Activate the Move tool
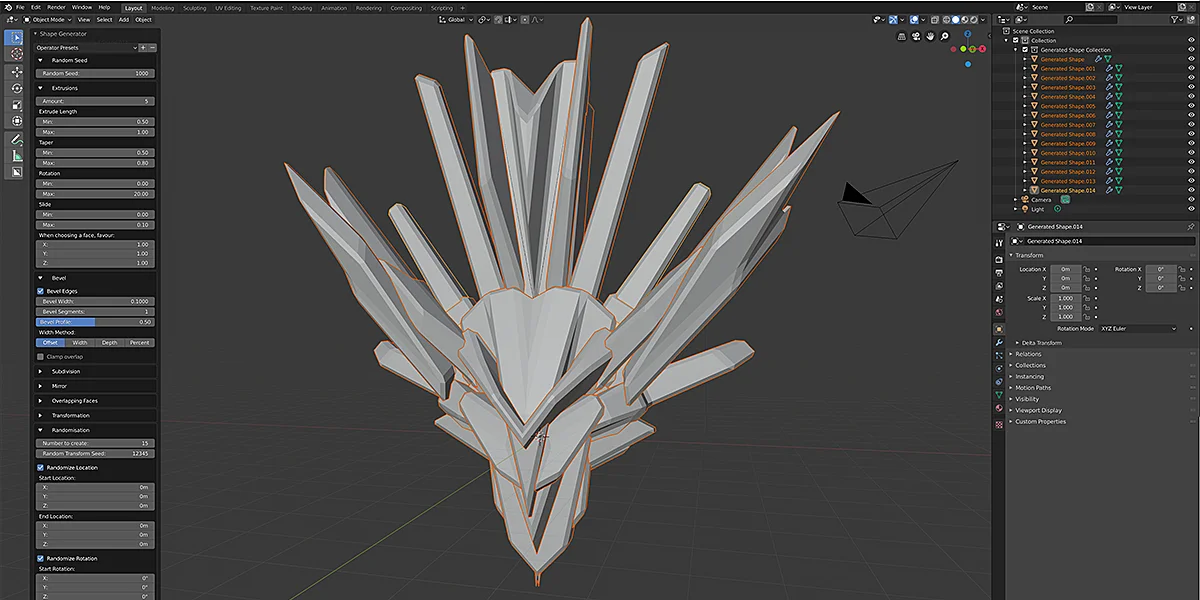Screen dimensions: 1200x600 (15, 72)
